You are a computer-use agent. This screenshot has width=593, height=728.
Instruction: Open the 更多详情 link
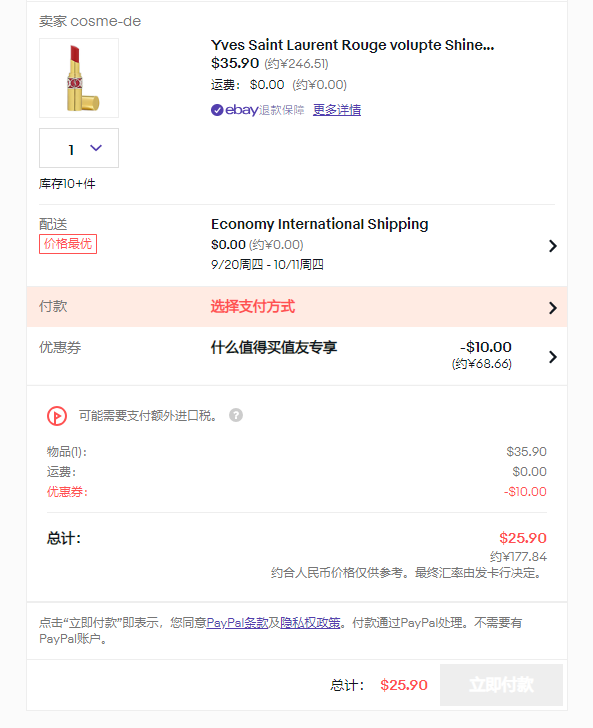[x=337, y=110]
